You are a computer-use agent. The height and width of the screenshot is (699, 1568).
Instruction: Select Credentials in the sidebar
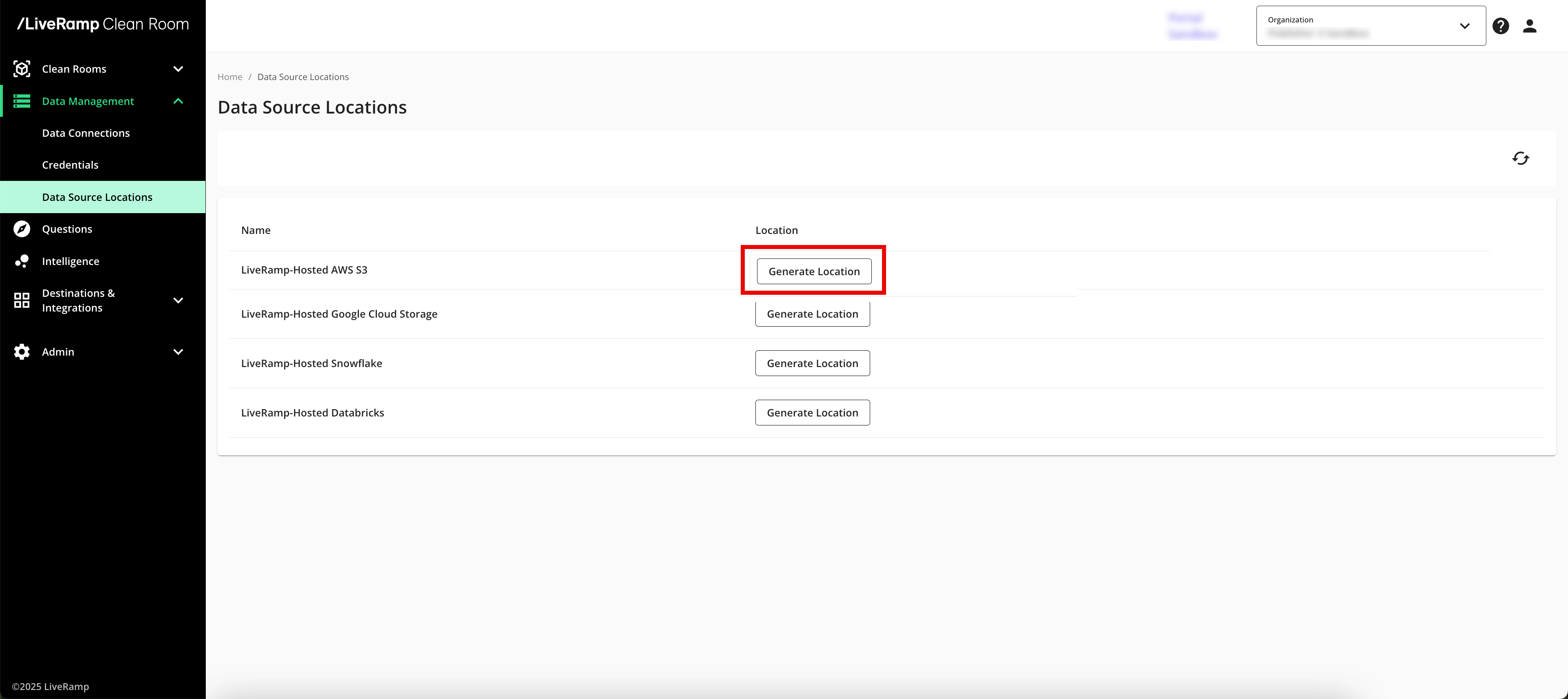pos(70,165)
